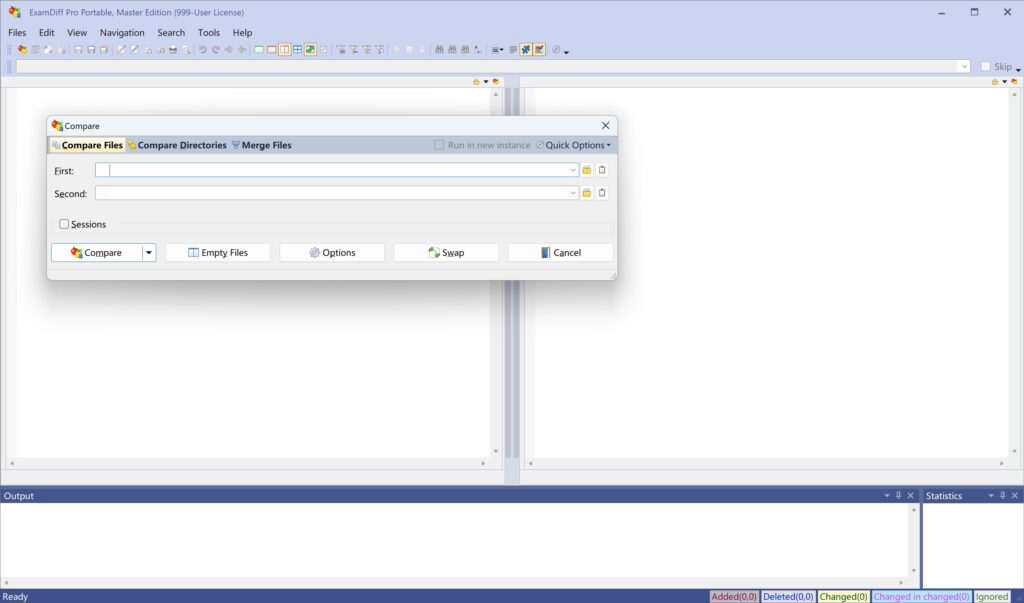The width and height of the screenshot is (1024, 603).
Task: Switch to Merge Files tab
Action: 262,145
